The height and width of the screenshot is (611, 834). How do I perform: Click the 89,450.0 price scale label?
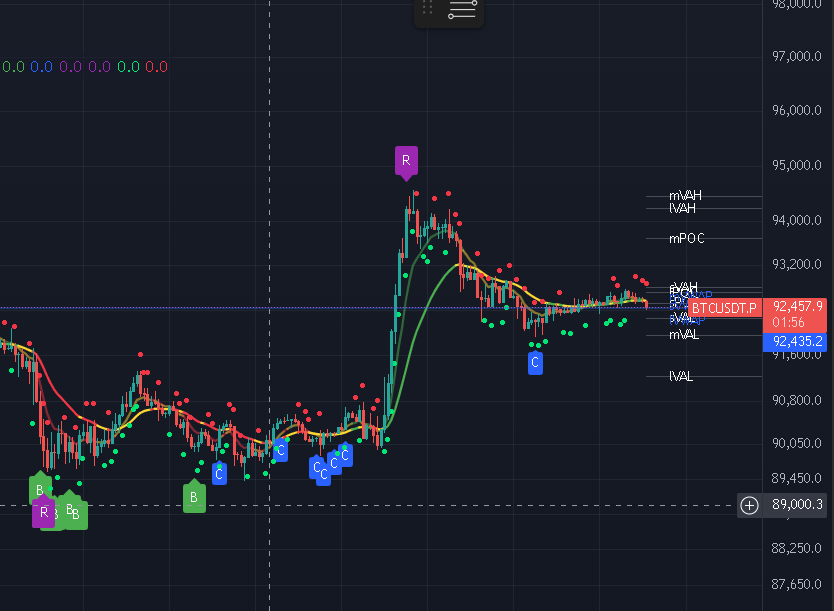tap(797, 478)
